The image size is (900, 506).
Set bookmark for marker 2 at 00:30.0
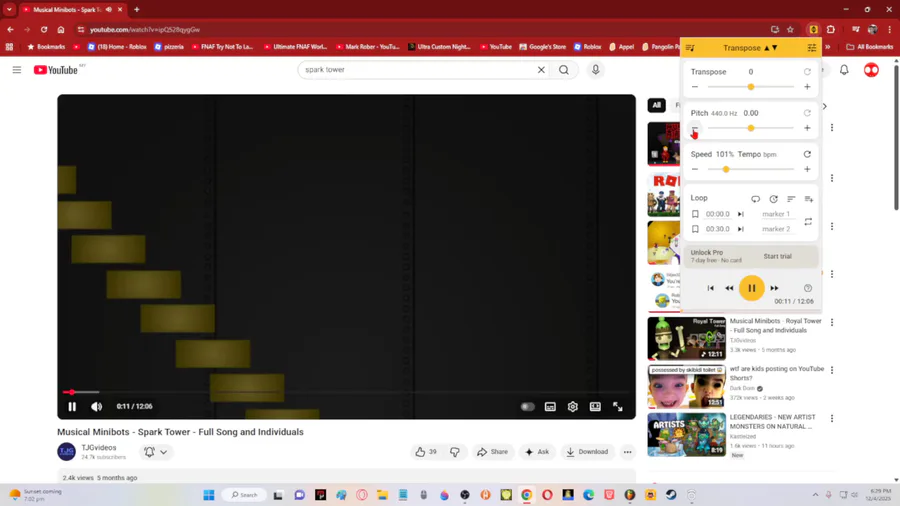(x=695, y=229)
